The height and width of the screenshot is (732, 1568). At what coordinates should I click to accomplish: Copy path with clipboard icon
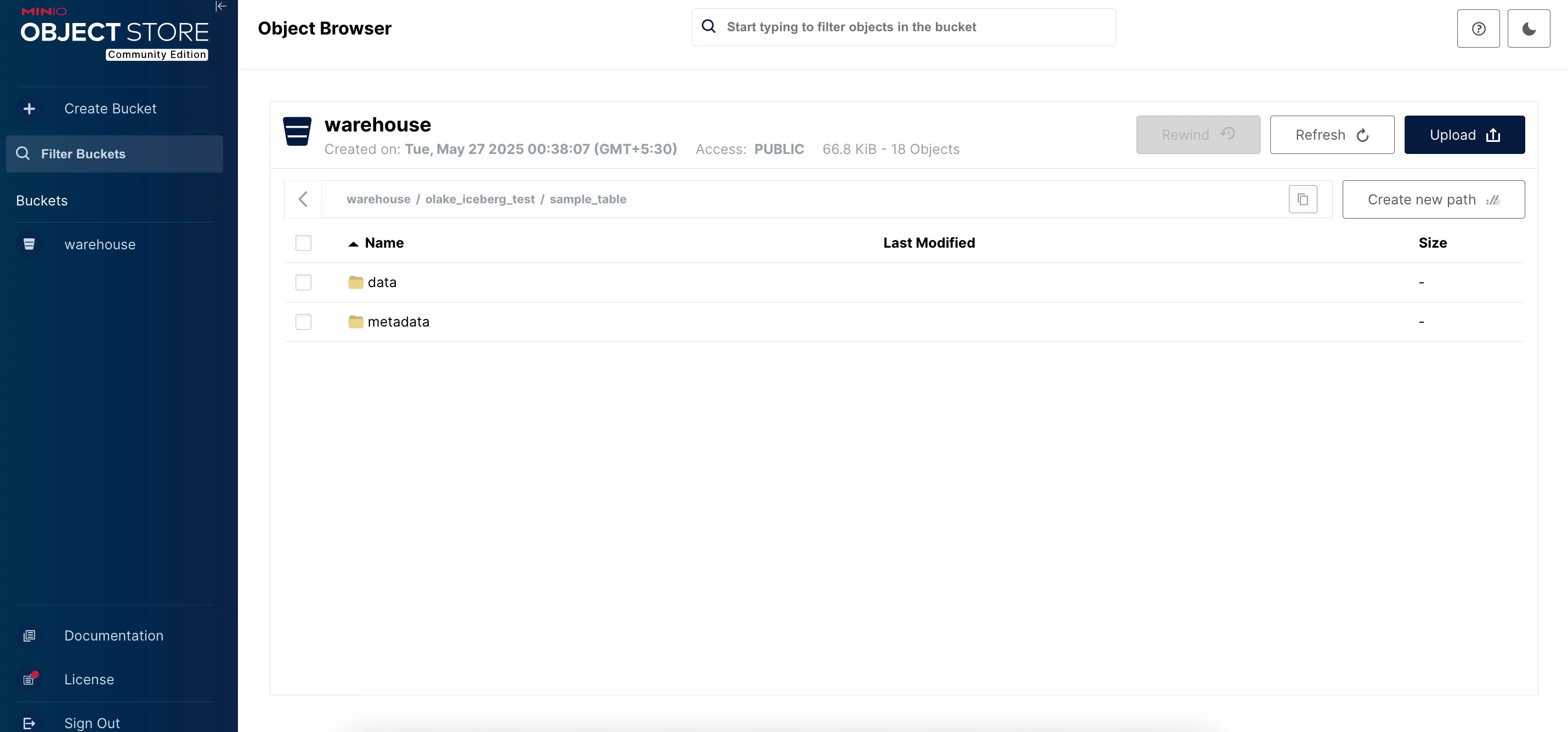1303,199
